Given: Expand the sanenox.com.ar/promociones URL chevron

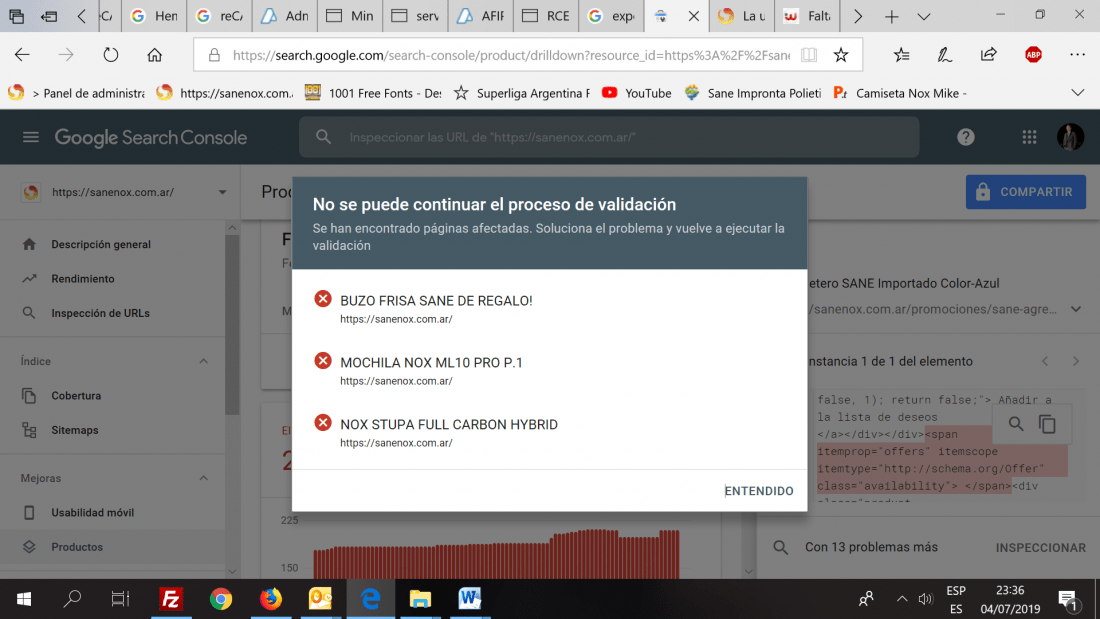Looking at the screenshot, I should point(1075,309).
